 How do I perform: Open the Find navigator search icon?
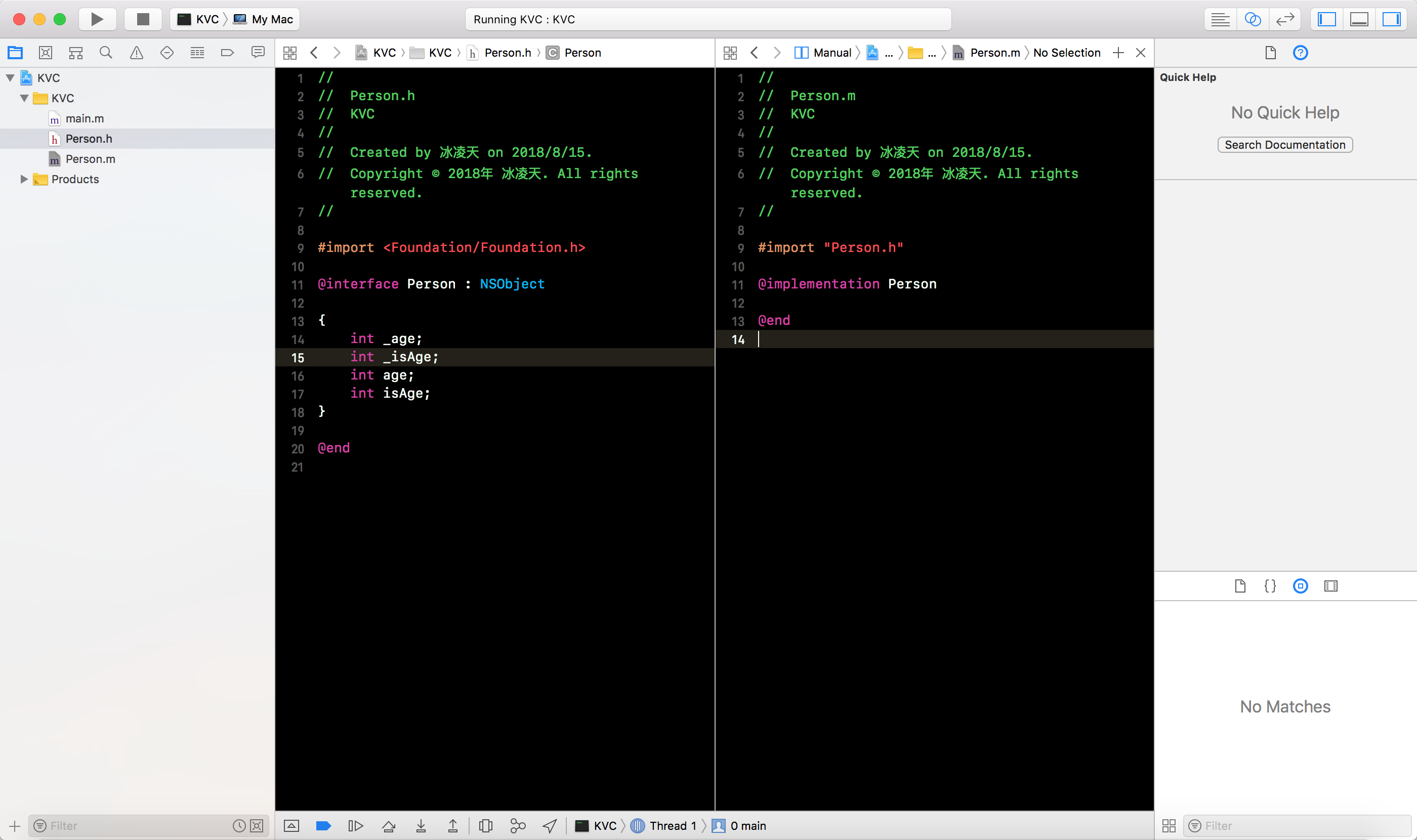click(106, 53)
